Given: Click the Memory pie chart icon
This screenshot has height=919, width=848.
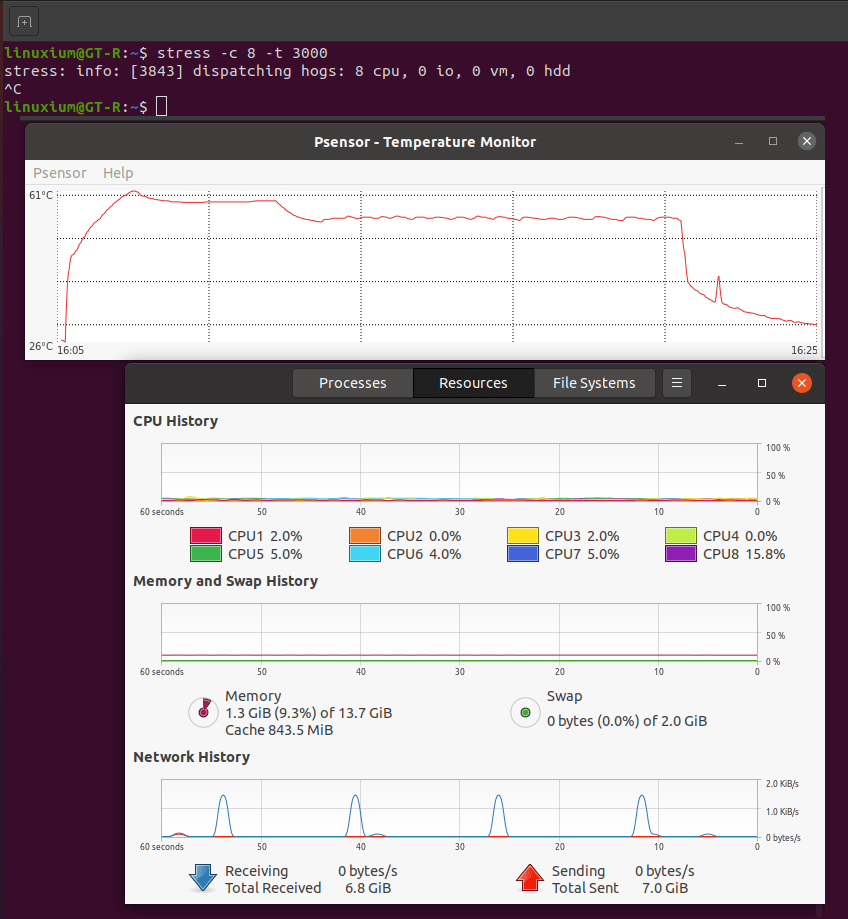Looking at the screenshot, I should click(203, 712).
